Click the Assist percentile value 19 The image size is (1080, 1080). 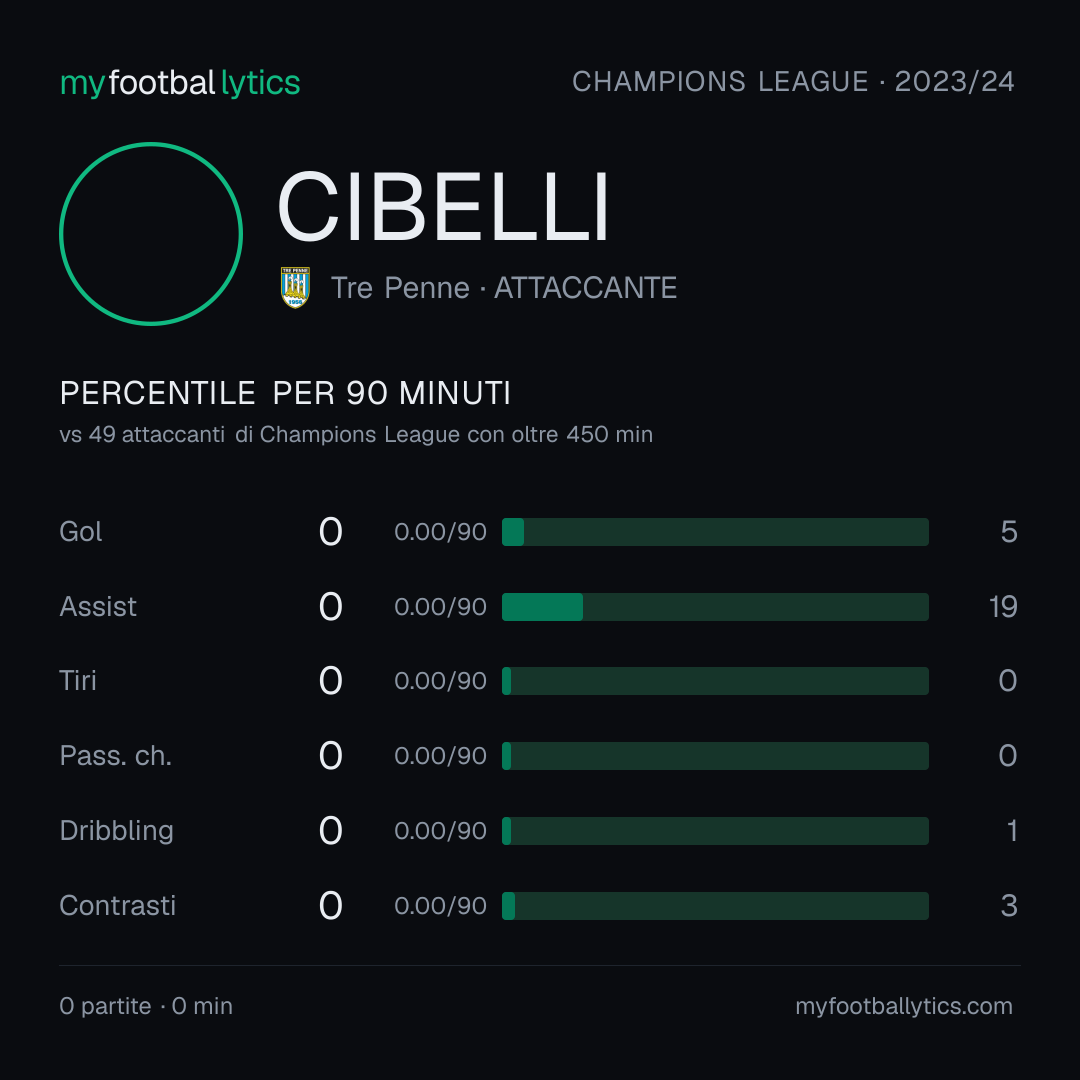click(1003, 607)
